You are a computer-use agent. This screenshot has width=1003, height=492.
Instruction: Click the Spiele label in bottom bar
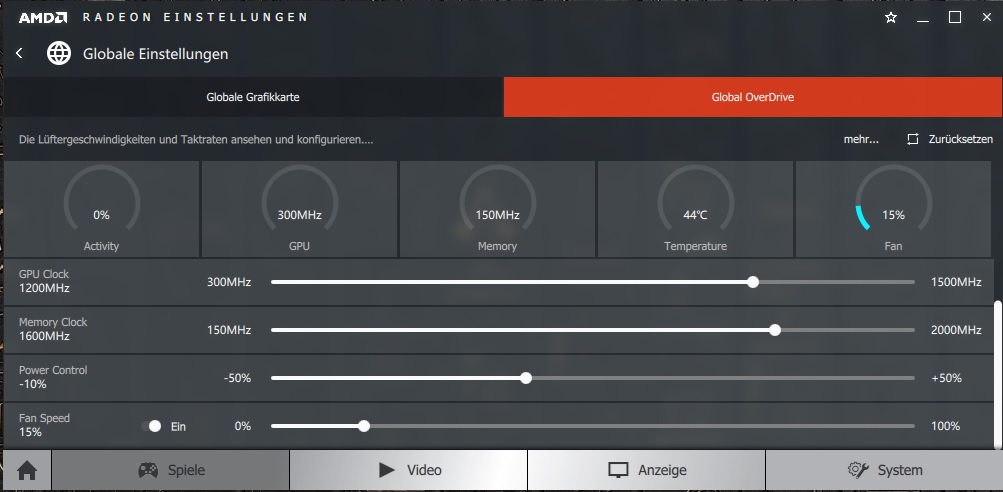[x=186, y=470]
